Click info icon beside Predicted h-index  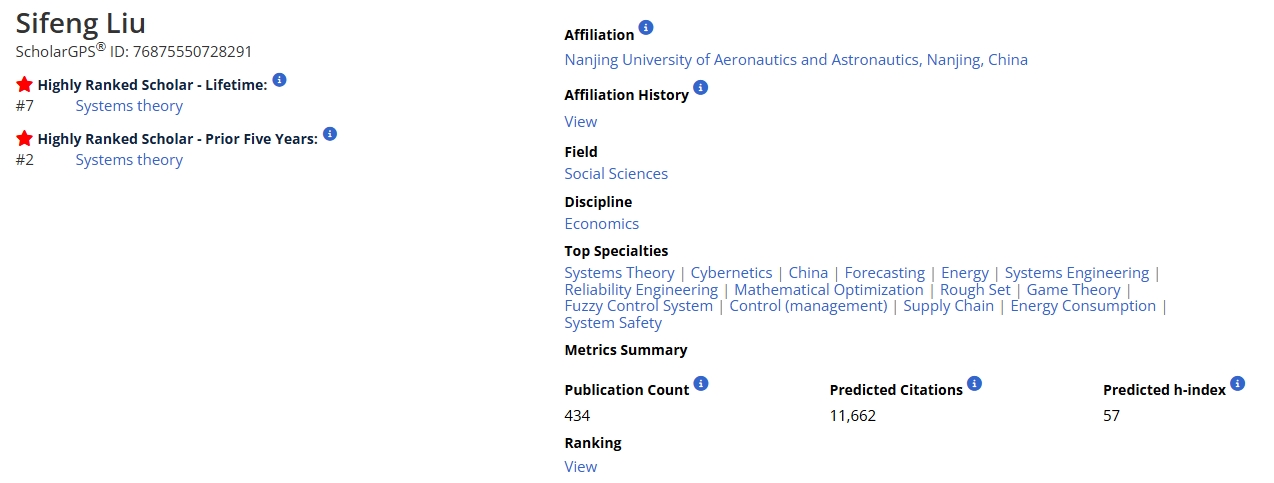pos(1237,383)
